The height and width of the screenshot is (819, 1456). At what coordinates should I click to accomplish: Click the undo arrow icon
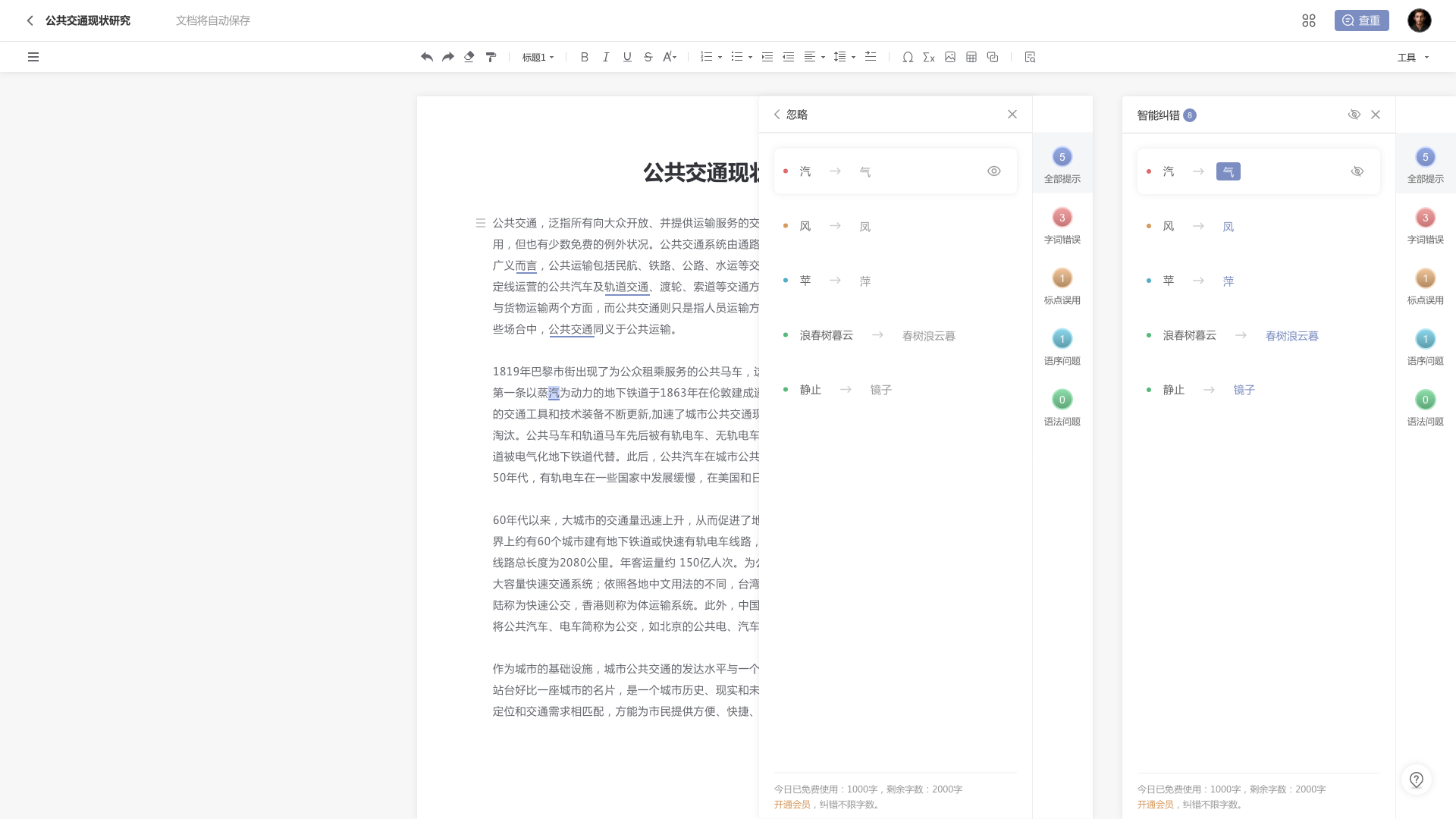427,57
